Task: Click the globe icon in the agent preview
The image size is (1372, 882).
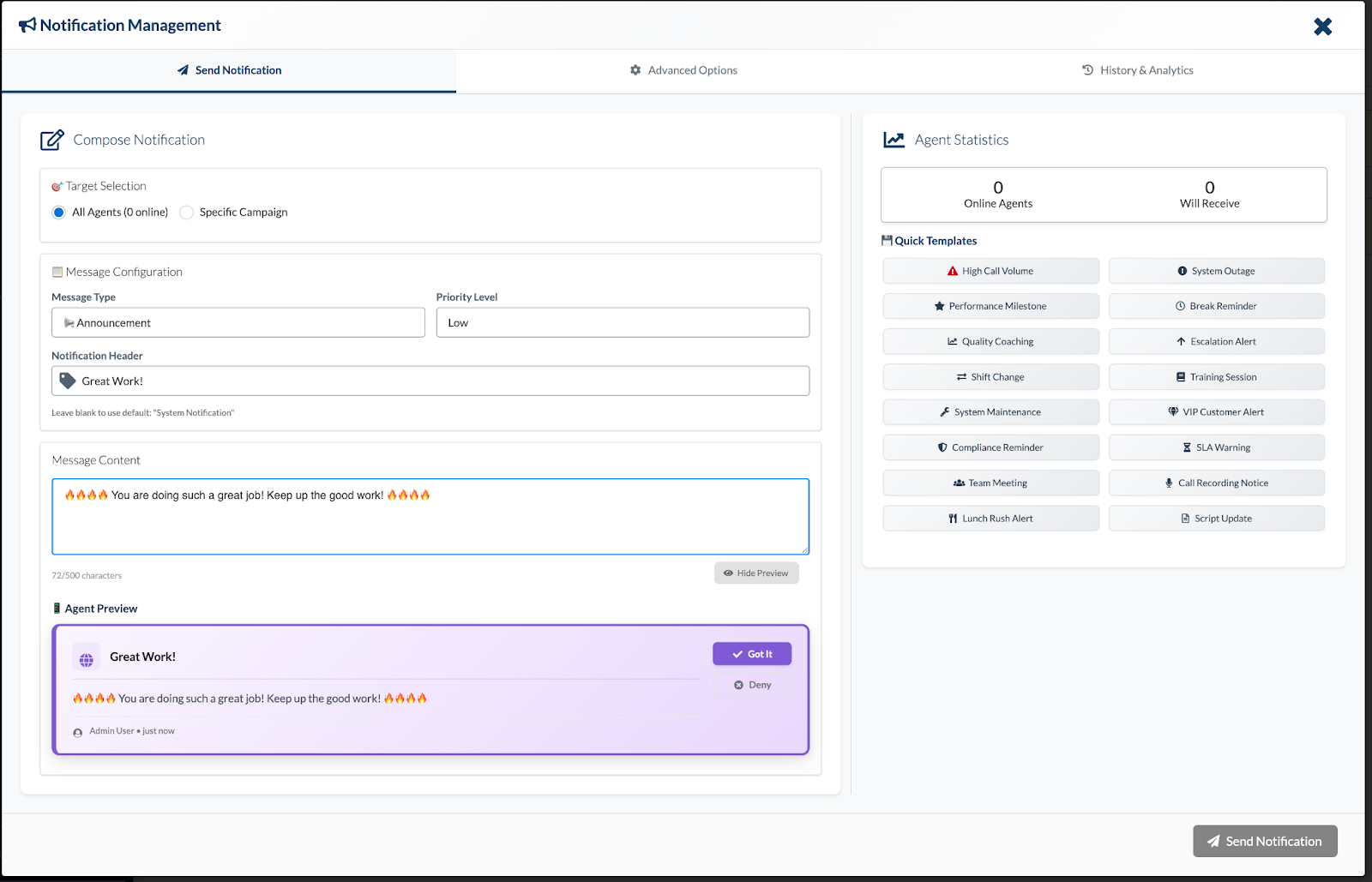Action: 87,657
